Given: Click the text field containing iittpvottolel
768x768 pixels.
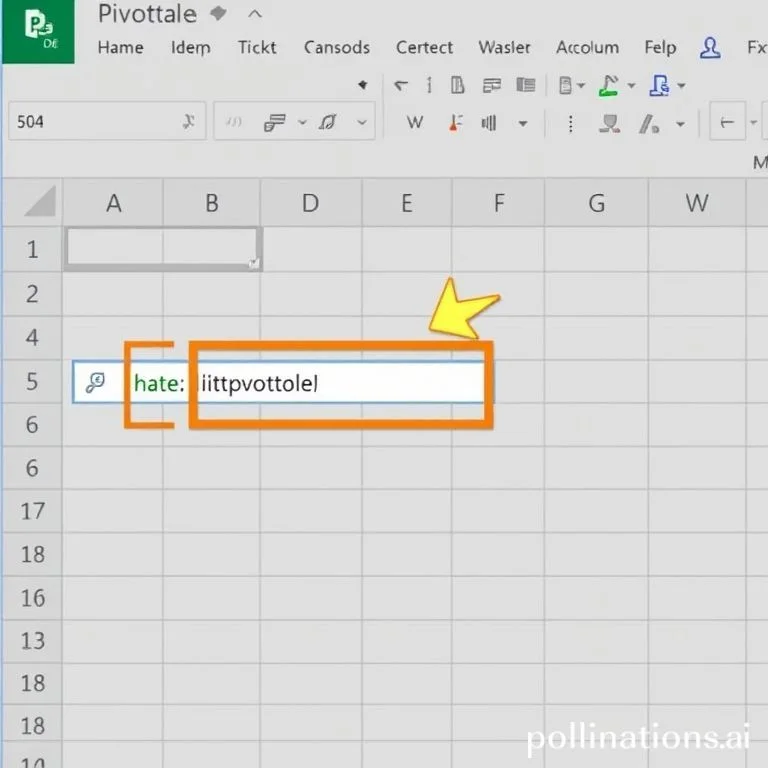Looking at the screenshot, I should coord(341,383).
